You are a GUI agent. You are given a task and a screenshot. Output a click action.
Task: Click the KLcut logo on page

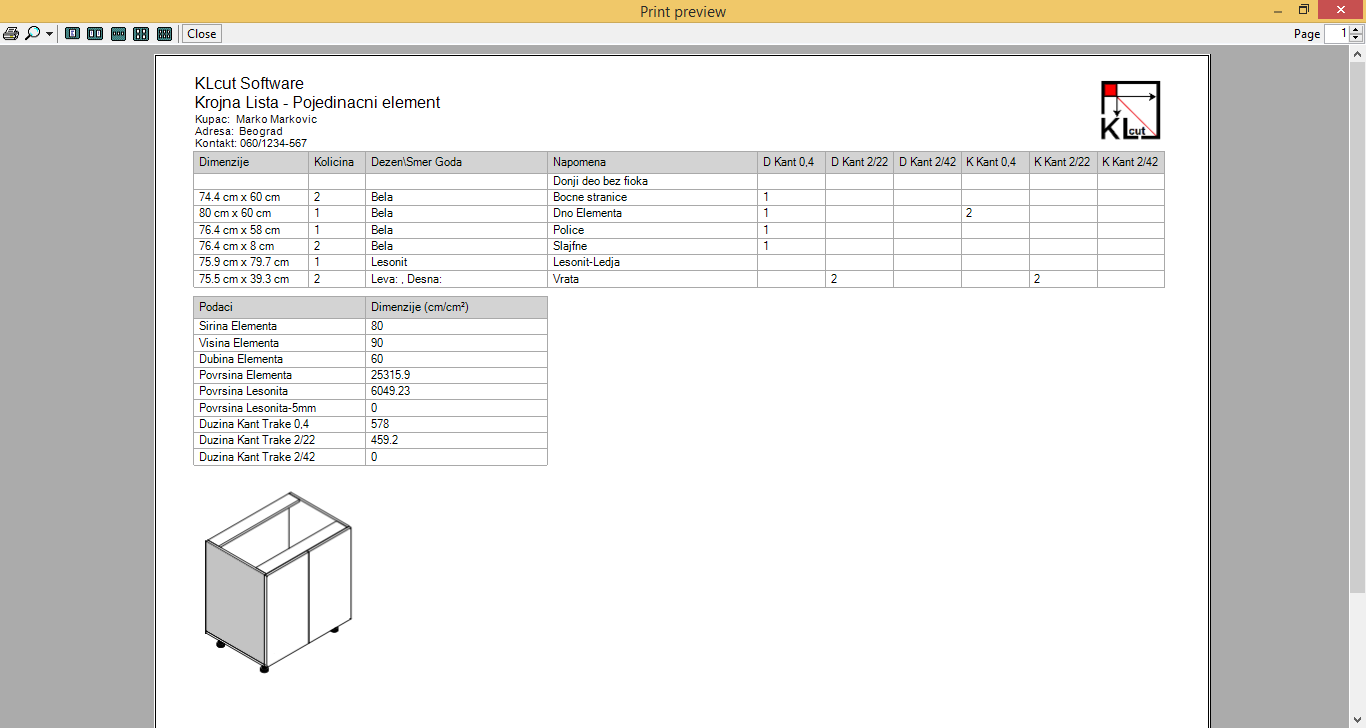(x=1130, y=110)
